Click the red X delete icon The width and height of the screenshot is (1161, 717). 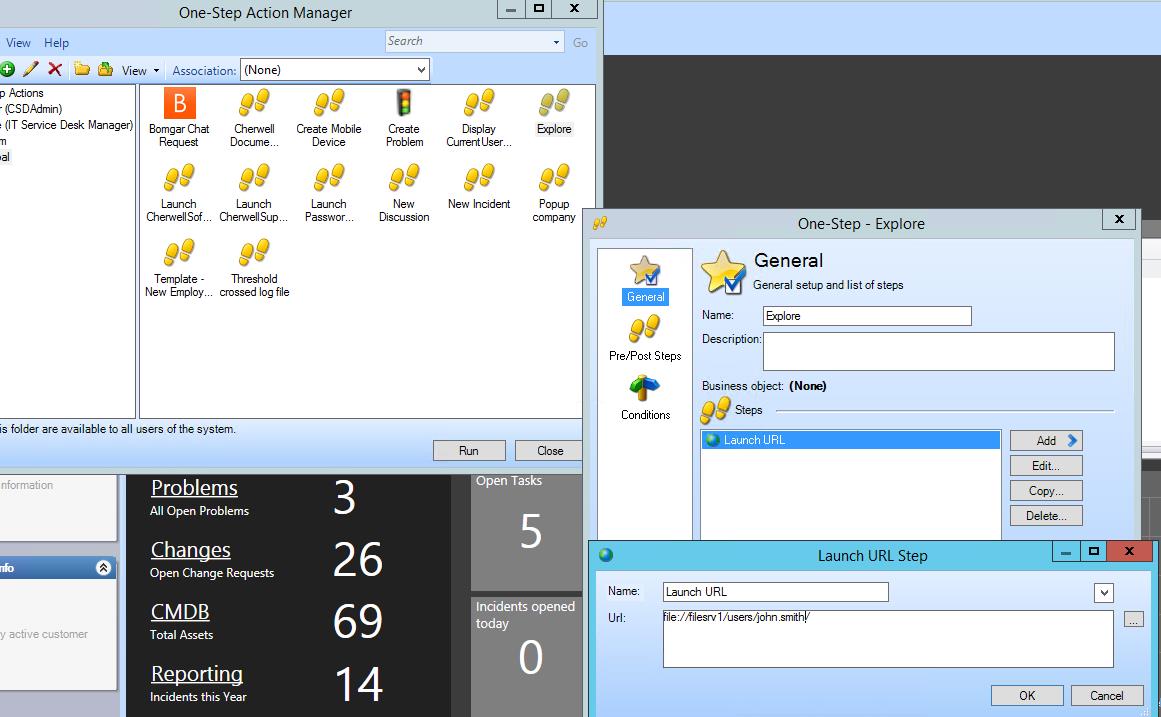click(x=56, y=68)
